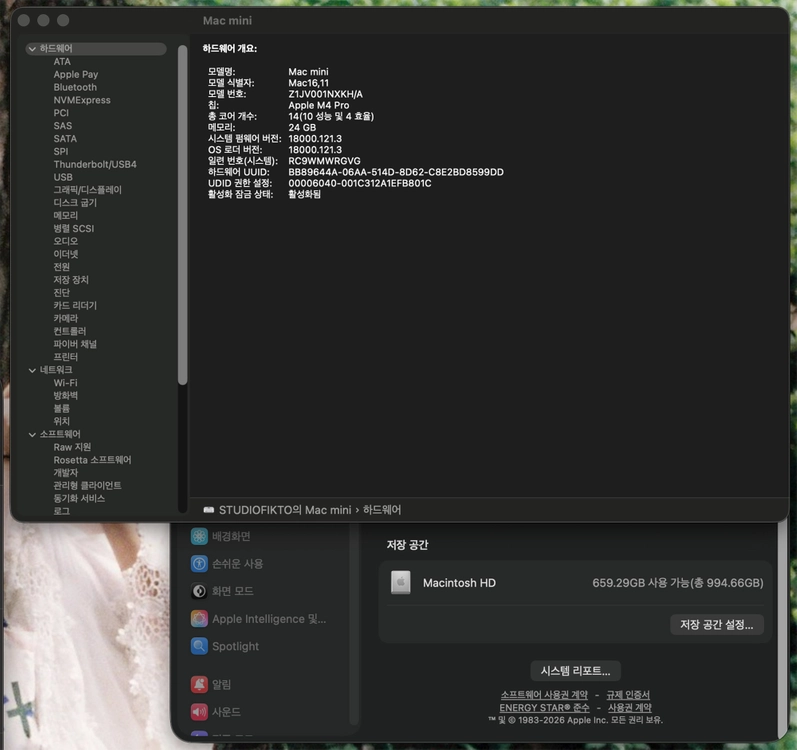Screen dimensions: 797x750
Task: Click sidebar vertical scrollbar in System Report
Action: 182,215
